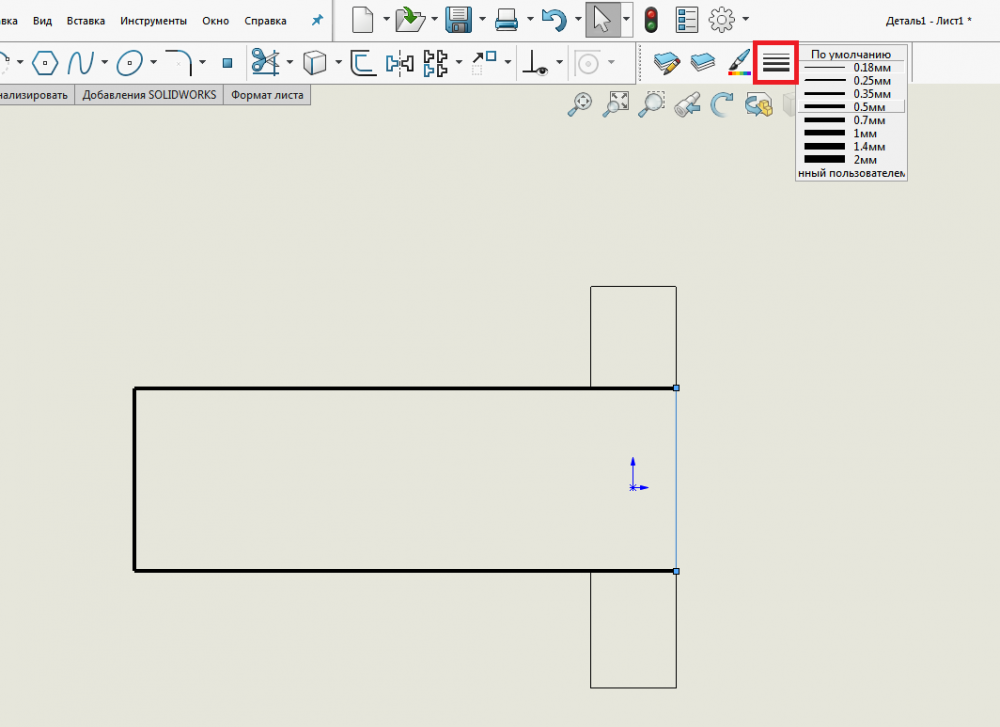Pin the menu bar with pushpin
Viewport: 1000px width, 727px height.
[x=318, y=20]
